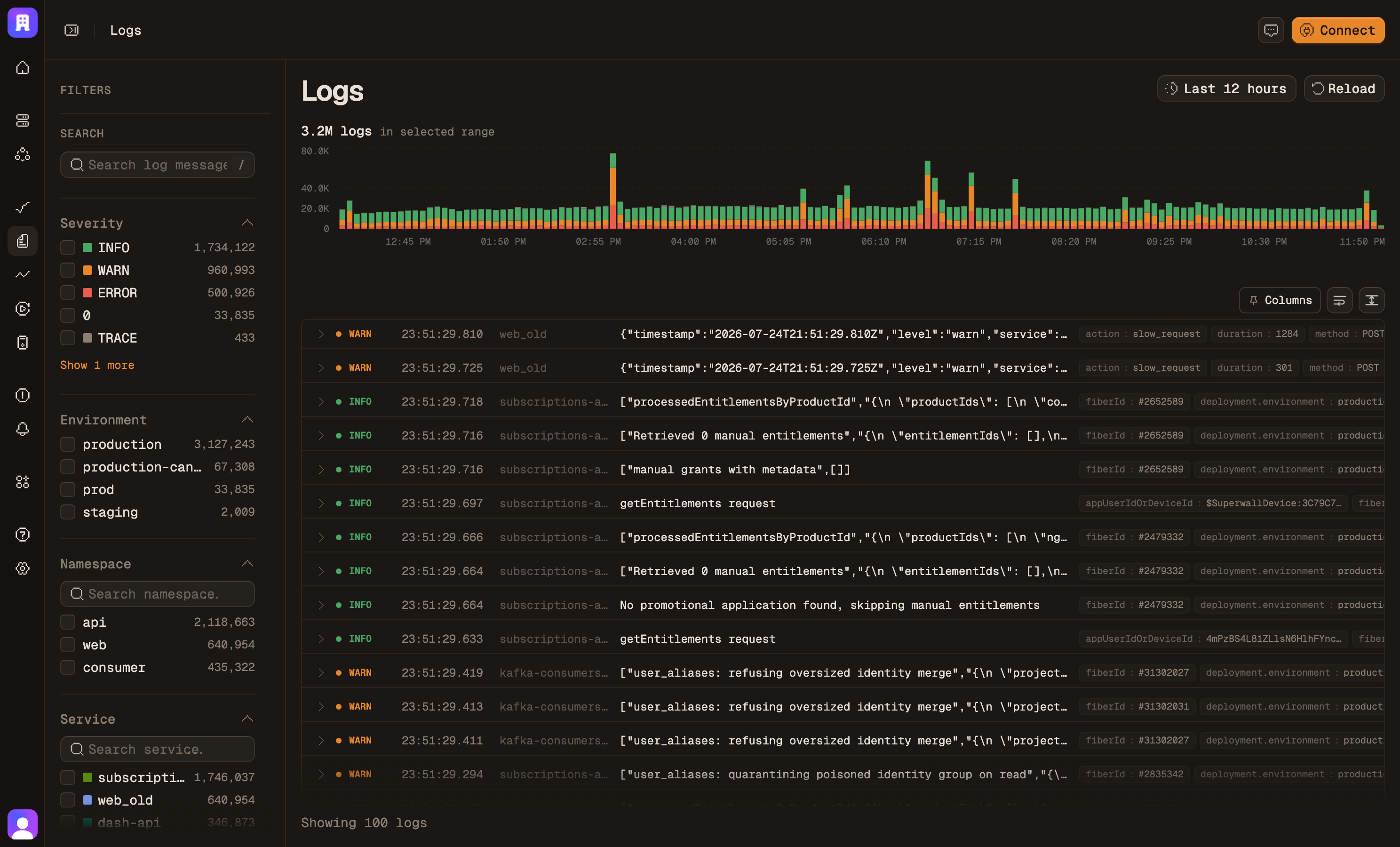
Task: Click the Logs breadcrumb title in header
Action: 126,30
